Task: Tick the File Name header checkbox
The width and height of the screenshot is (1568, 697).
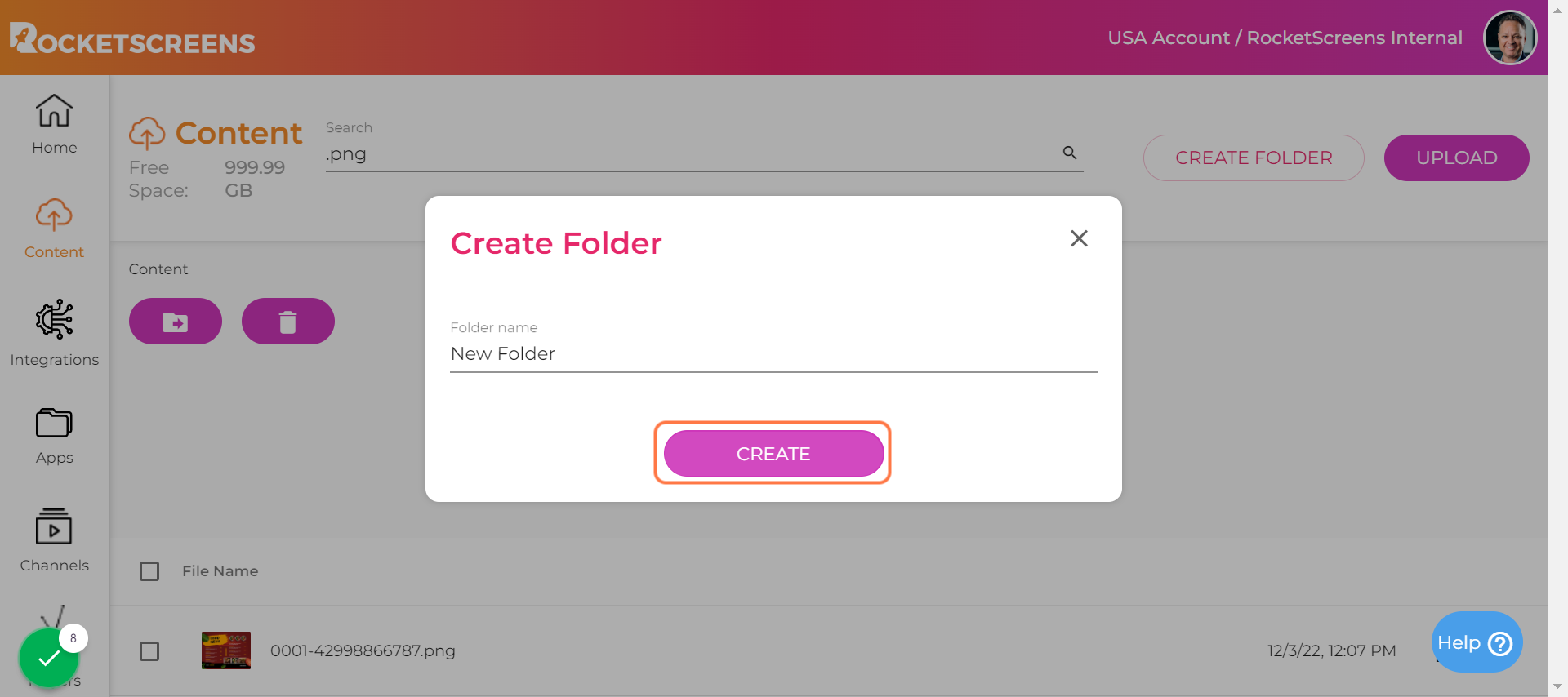Action: [x=149, y=571]
